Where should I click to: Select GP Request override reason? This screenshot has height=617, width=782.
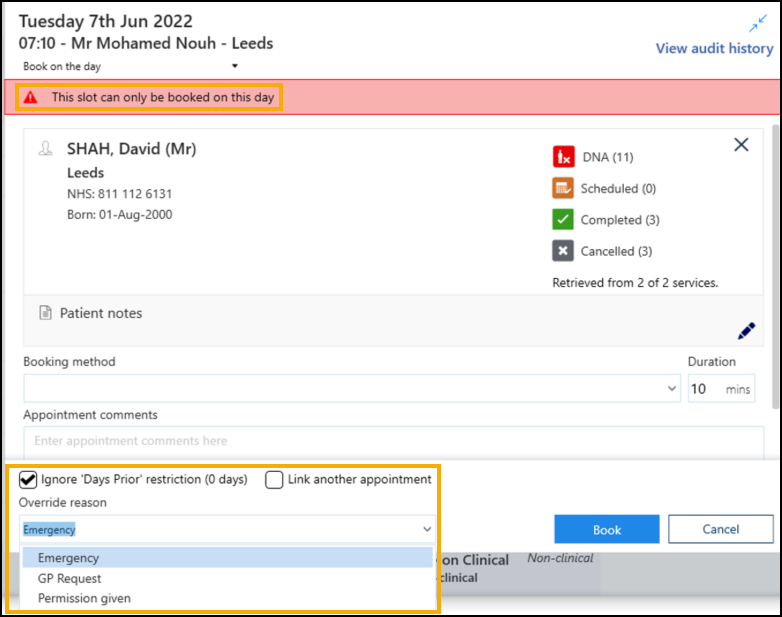(x=70, y=578)
